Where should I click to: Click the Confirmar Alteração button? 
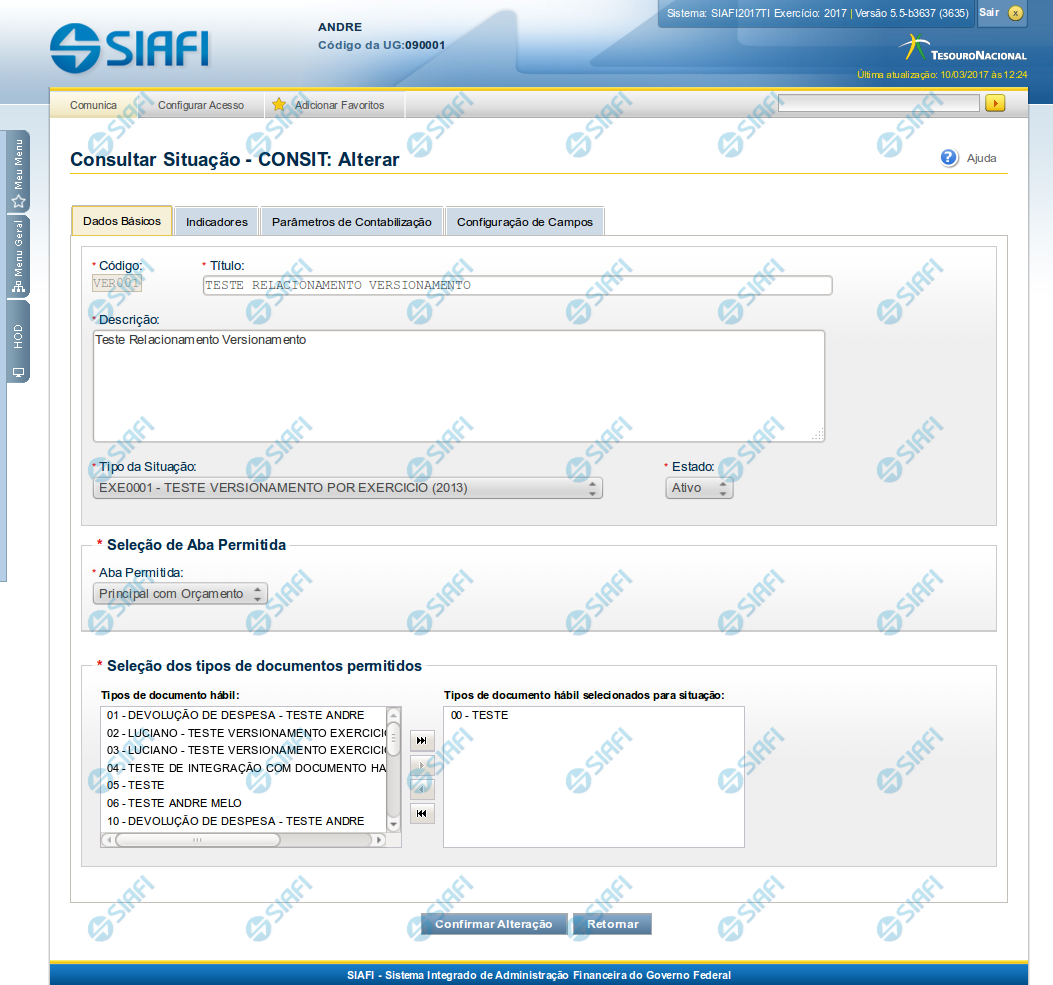(493, 924)
